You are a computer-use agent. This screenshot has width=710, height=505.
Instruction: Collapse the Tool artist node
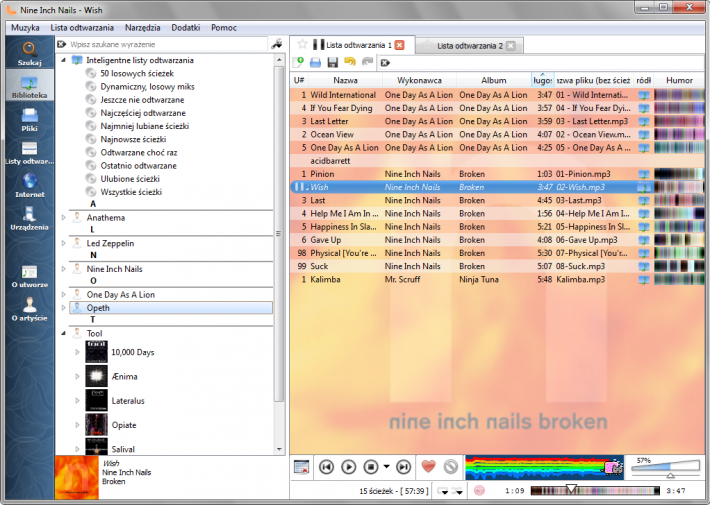click(63, 333)
